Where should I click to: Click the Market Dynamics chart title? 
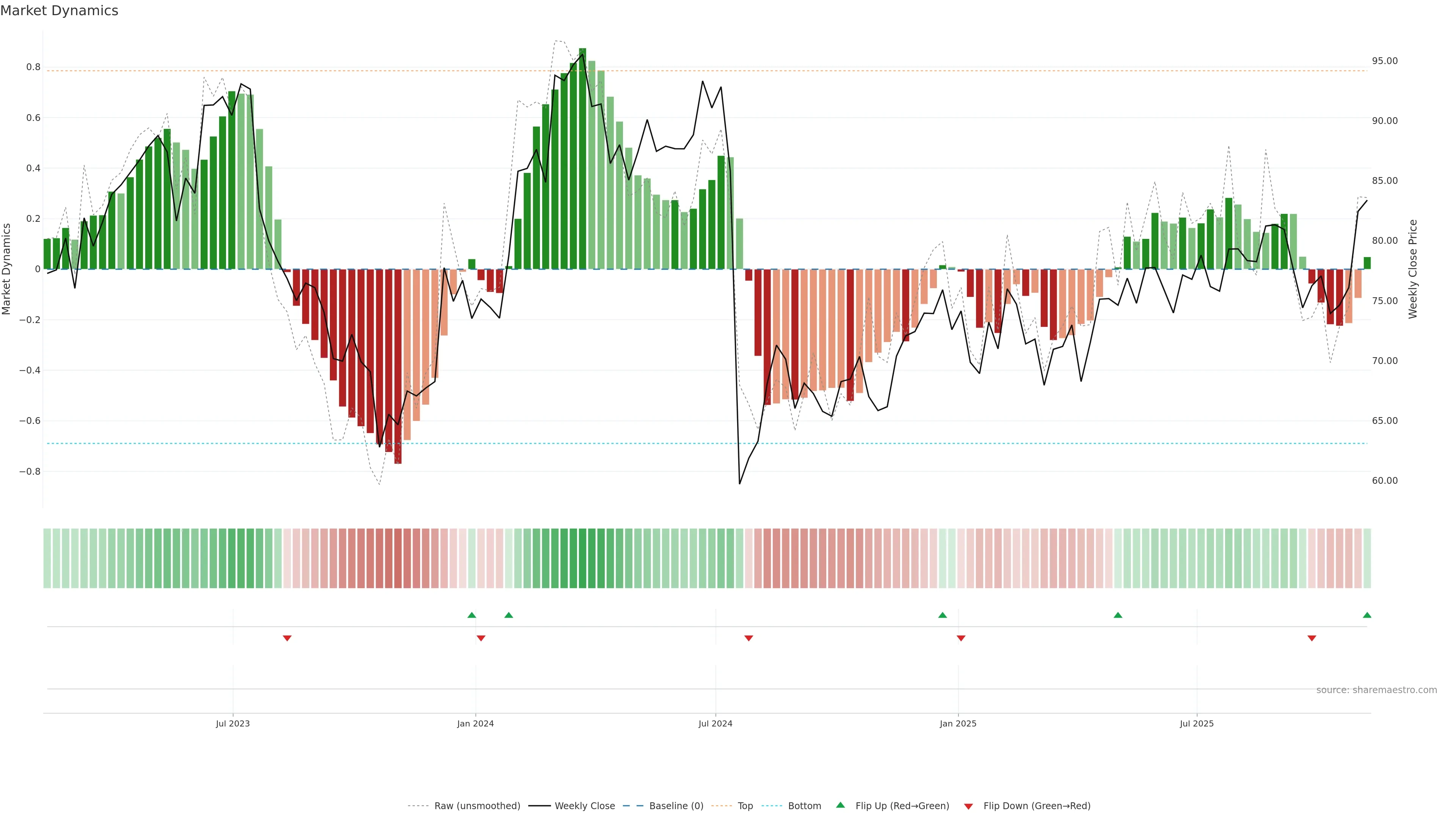tap(60, 11)
